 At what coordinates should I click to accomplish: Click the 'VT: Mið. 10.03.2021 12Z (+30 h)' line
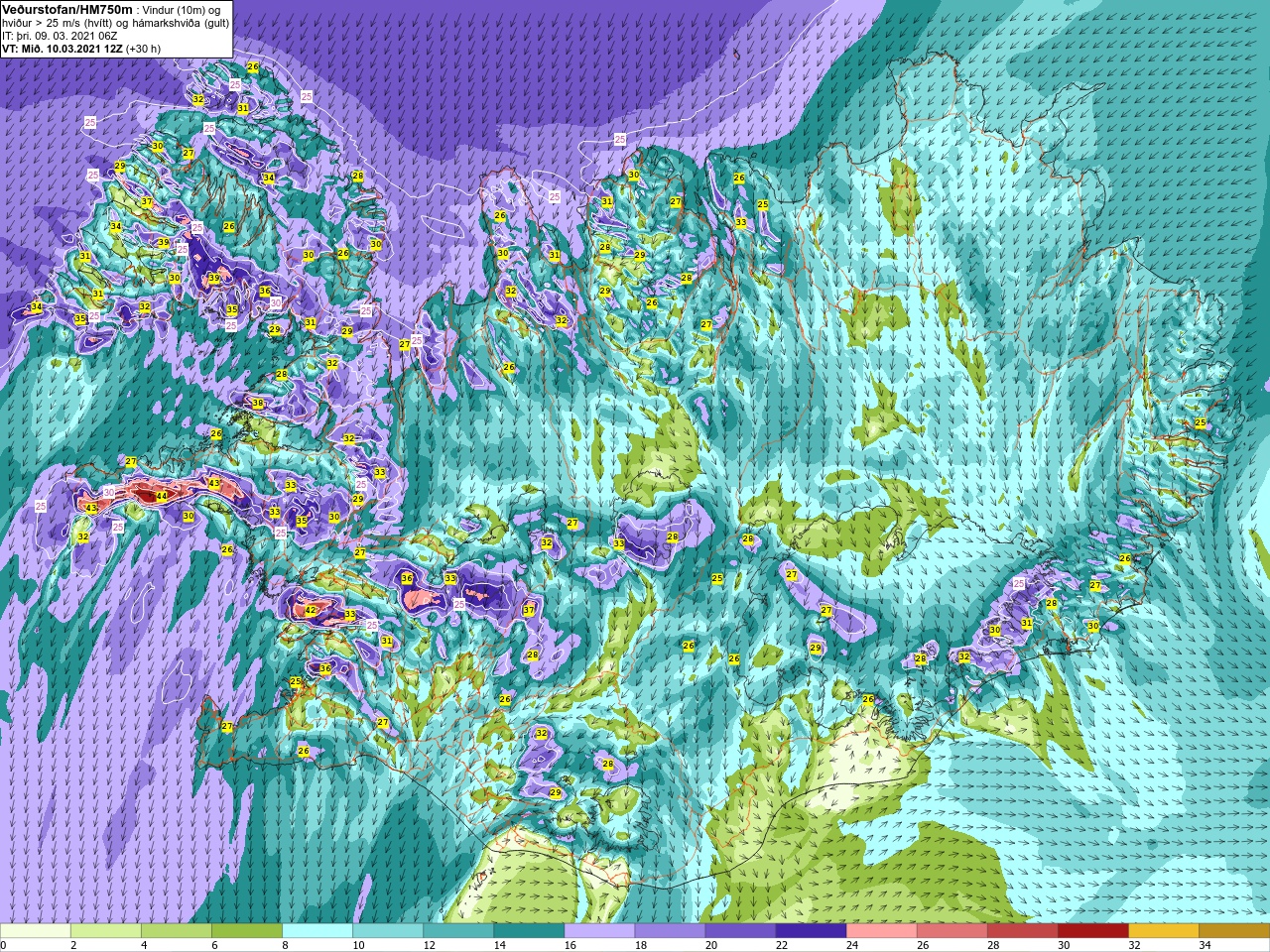pyautogui.click(x=81, y=48)
